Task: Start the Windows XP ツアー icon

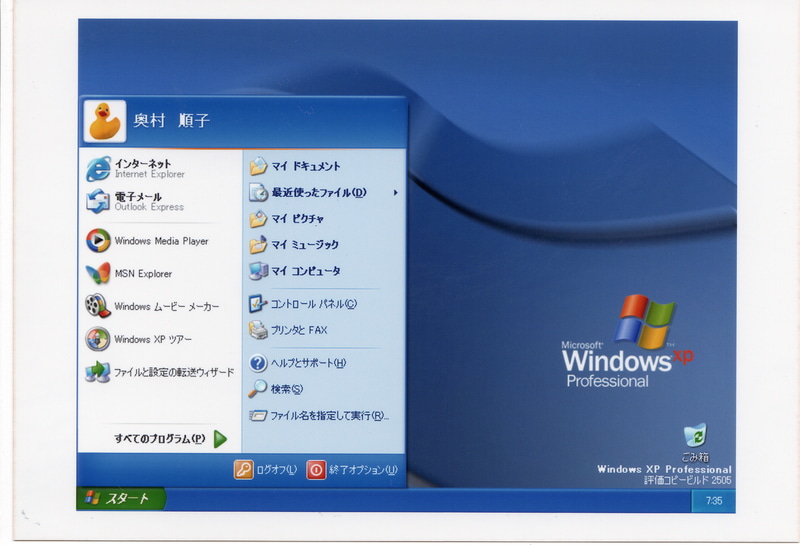Action: coord(98,339)
